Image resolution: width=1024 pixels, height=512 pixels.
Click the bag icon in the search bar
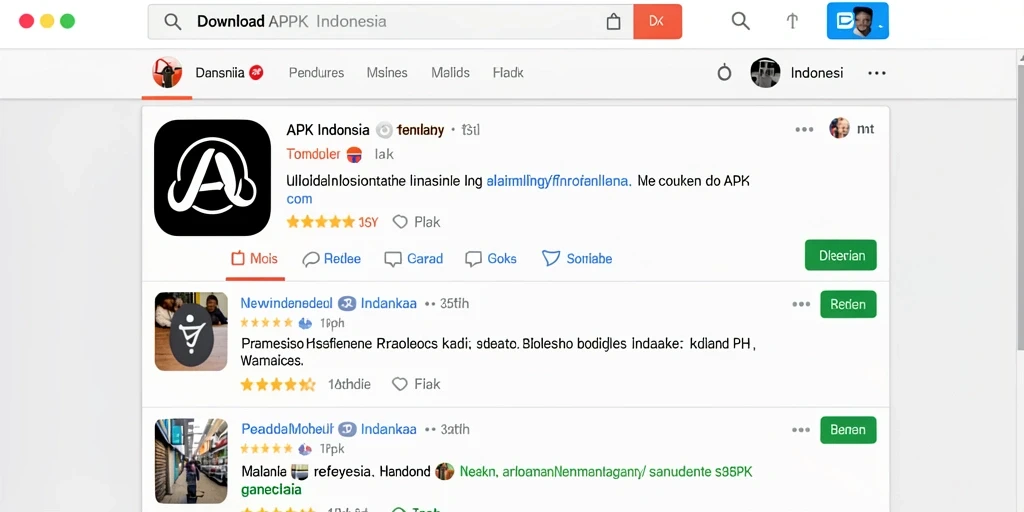point(613,22)
